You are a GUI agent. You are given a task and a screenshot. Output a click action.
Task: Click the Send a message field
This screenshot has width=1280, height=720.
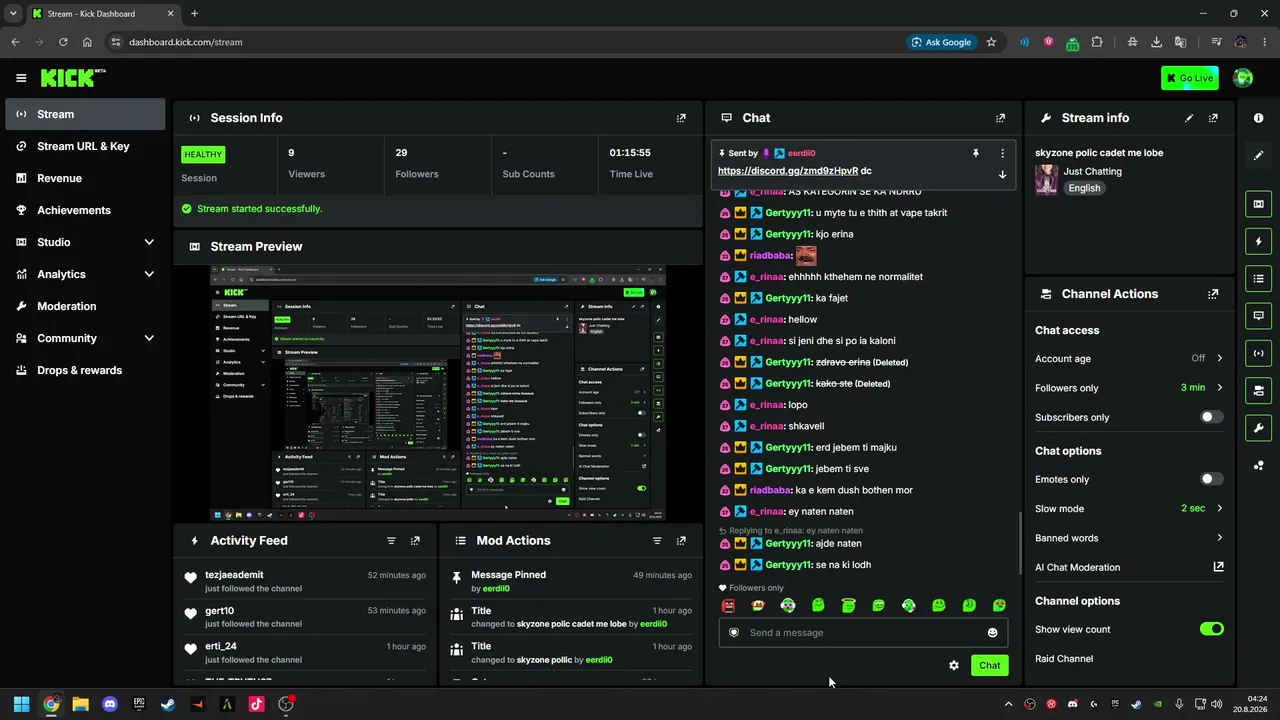(863, 633)
